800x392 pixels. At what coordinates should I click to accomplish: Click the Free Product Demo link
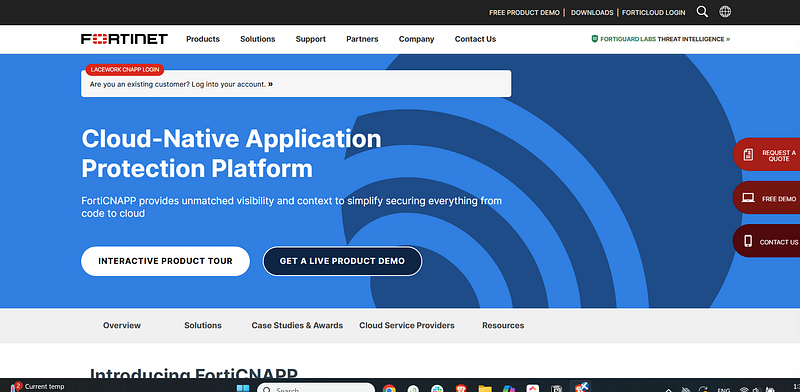click(x=524, y=12)
